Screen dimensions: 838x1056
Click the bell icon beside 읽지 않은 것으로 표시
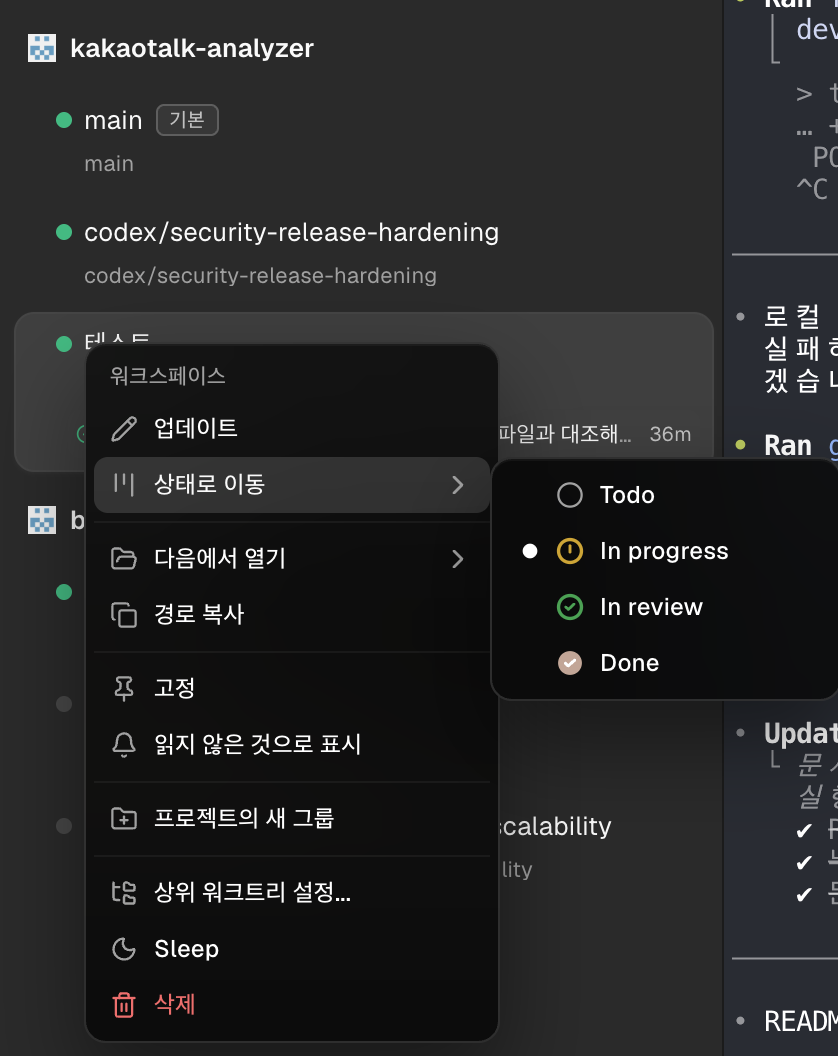(x=124, y=744)
